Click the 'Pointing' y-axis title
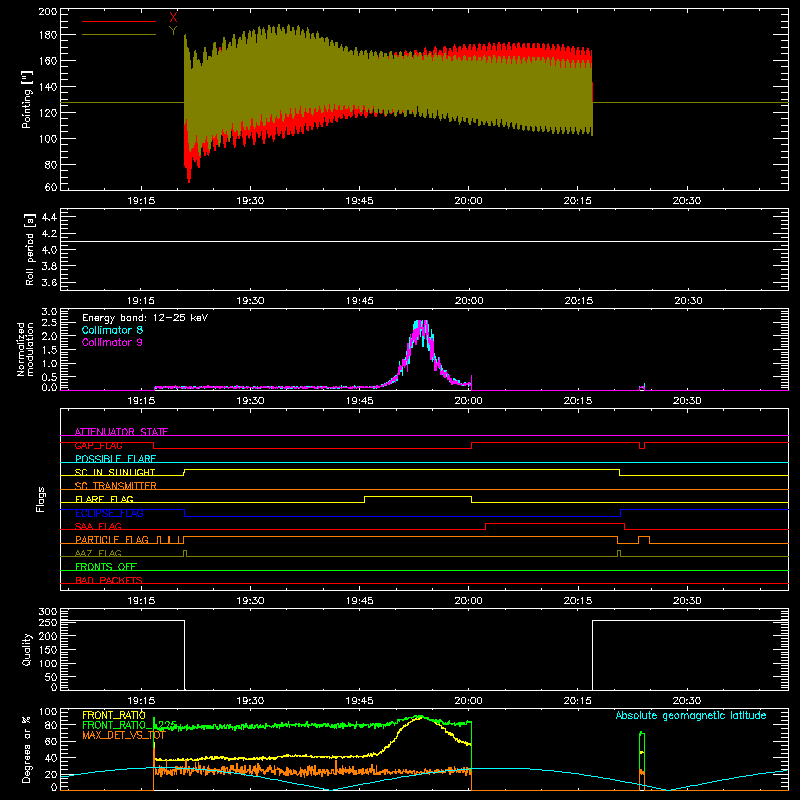The height and width of the screenshot is (800, 800). (27, 99)
